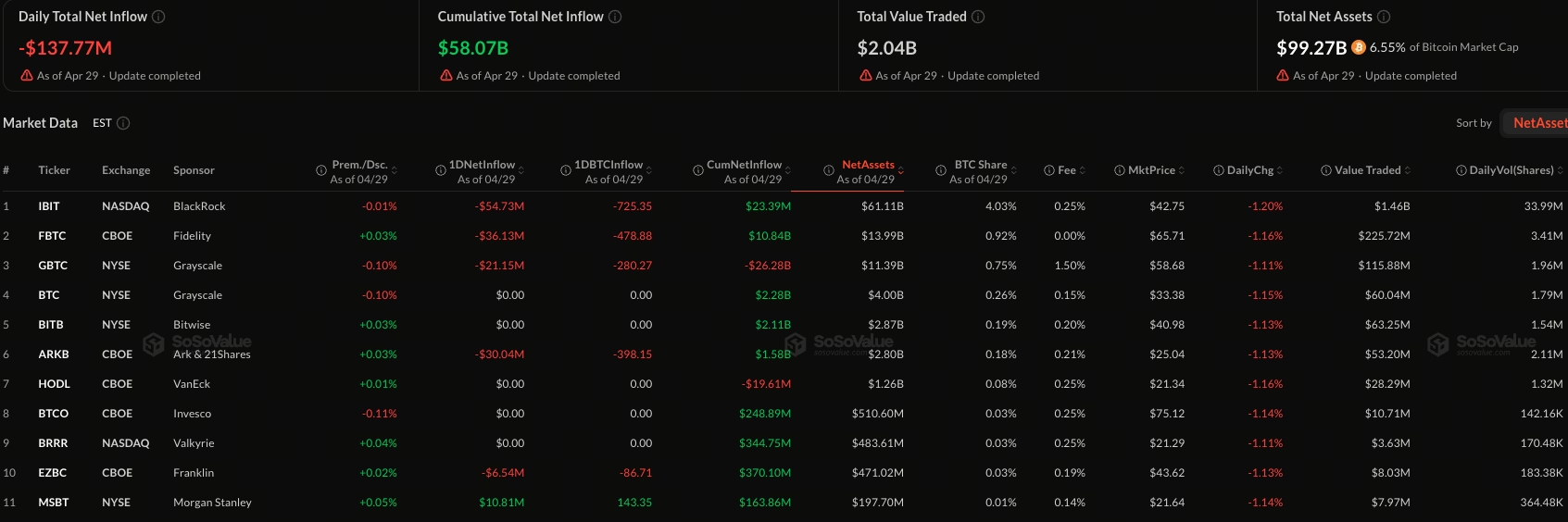Screen dimensions: 1568x522
Task: Click the $58.07B cumulative inflow value
Action: coord(472,48)
